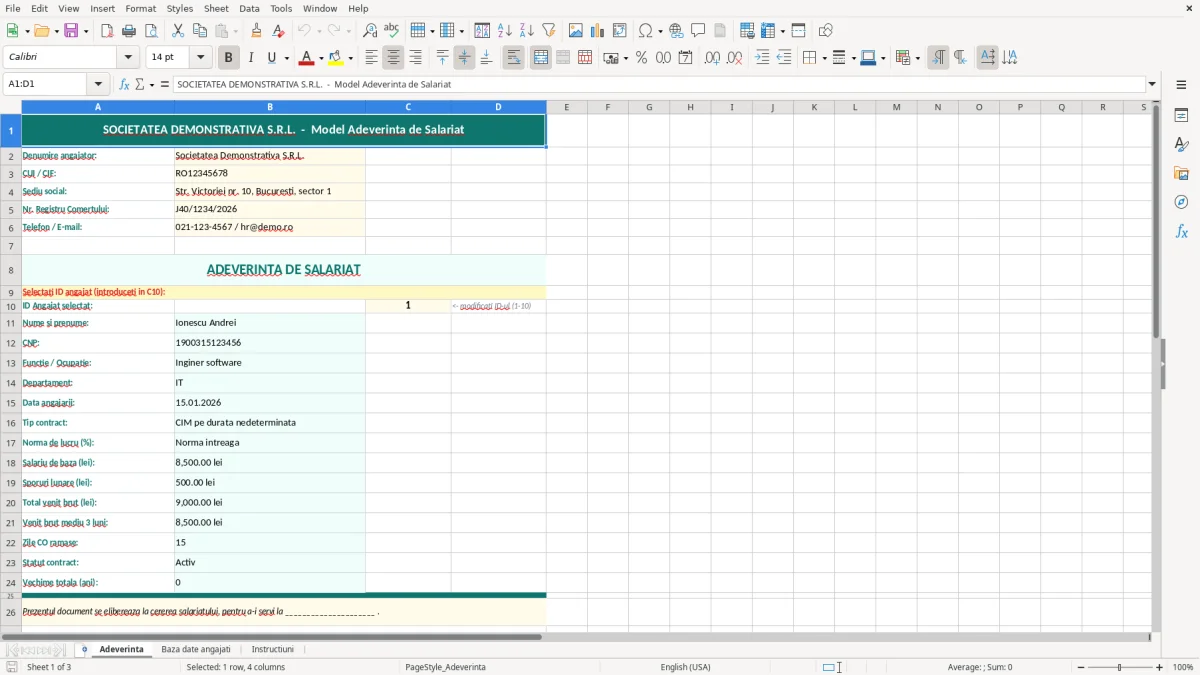Open the Conditional Formatting dropdown arrow

click(x=917, y=58)
